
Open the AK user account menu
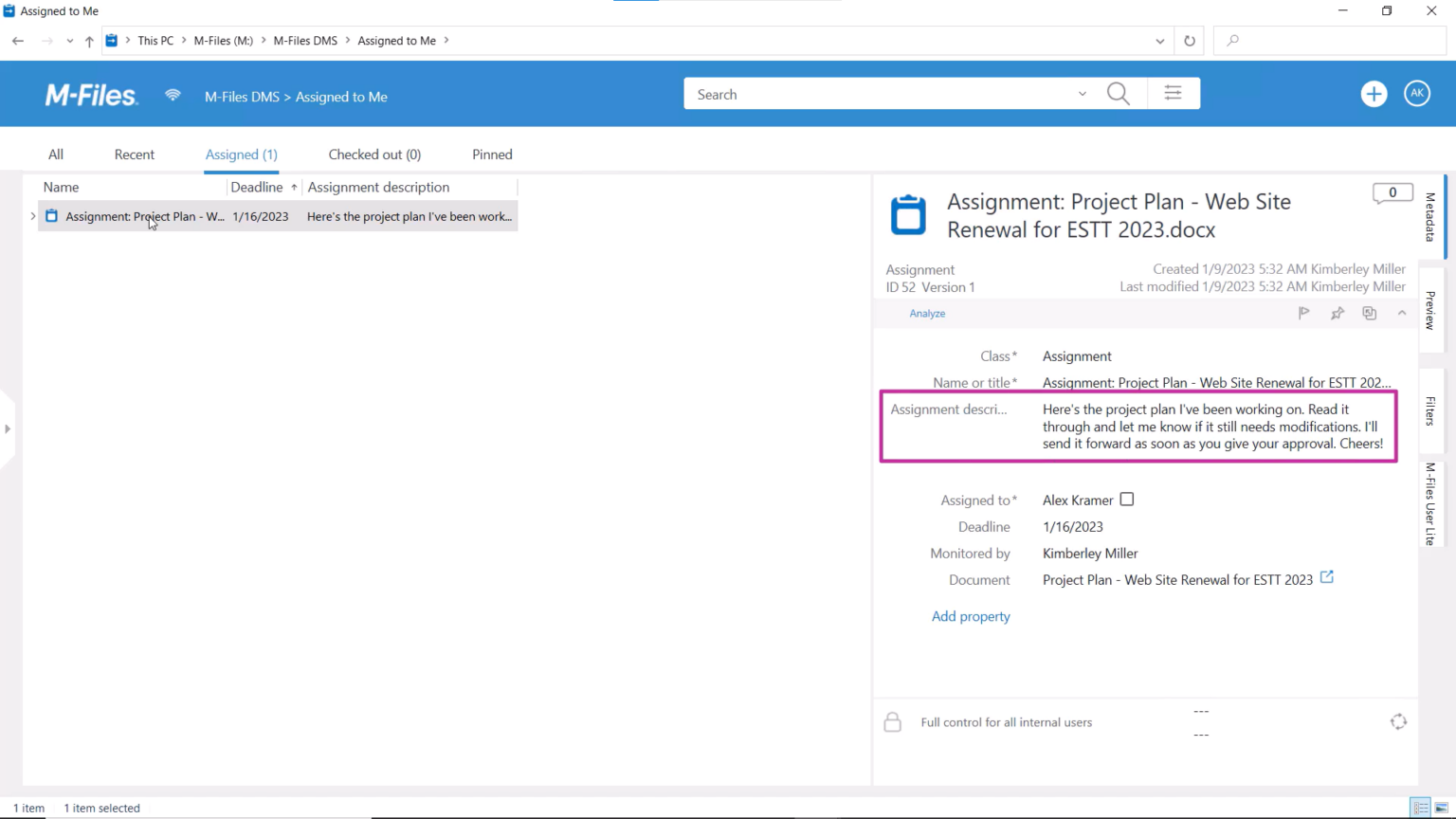click(1416, 93)
